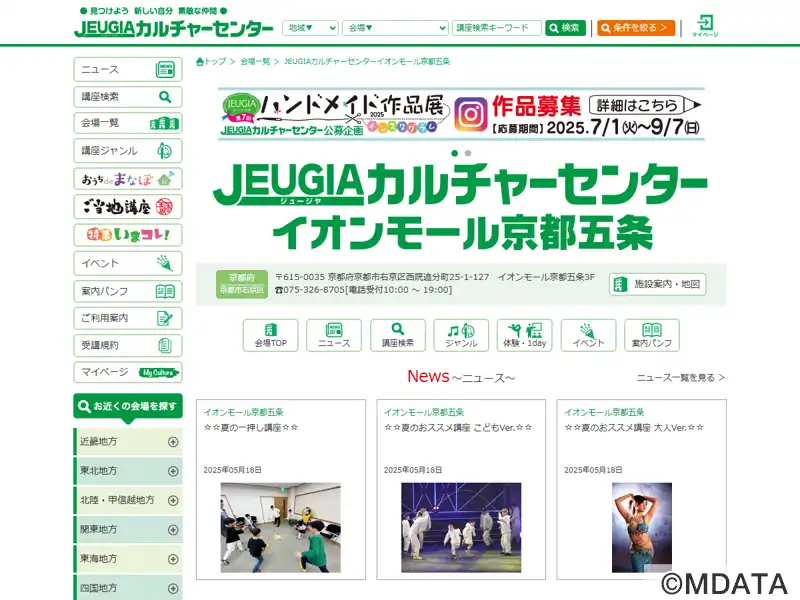The width and height of the screenshot is (800, 600).
Task: Click the ジャンル music icon button
Action: pos(461,335)
